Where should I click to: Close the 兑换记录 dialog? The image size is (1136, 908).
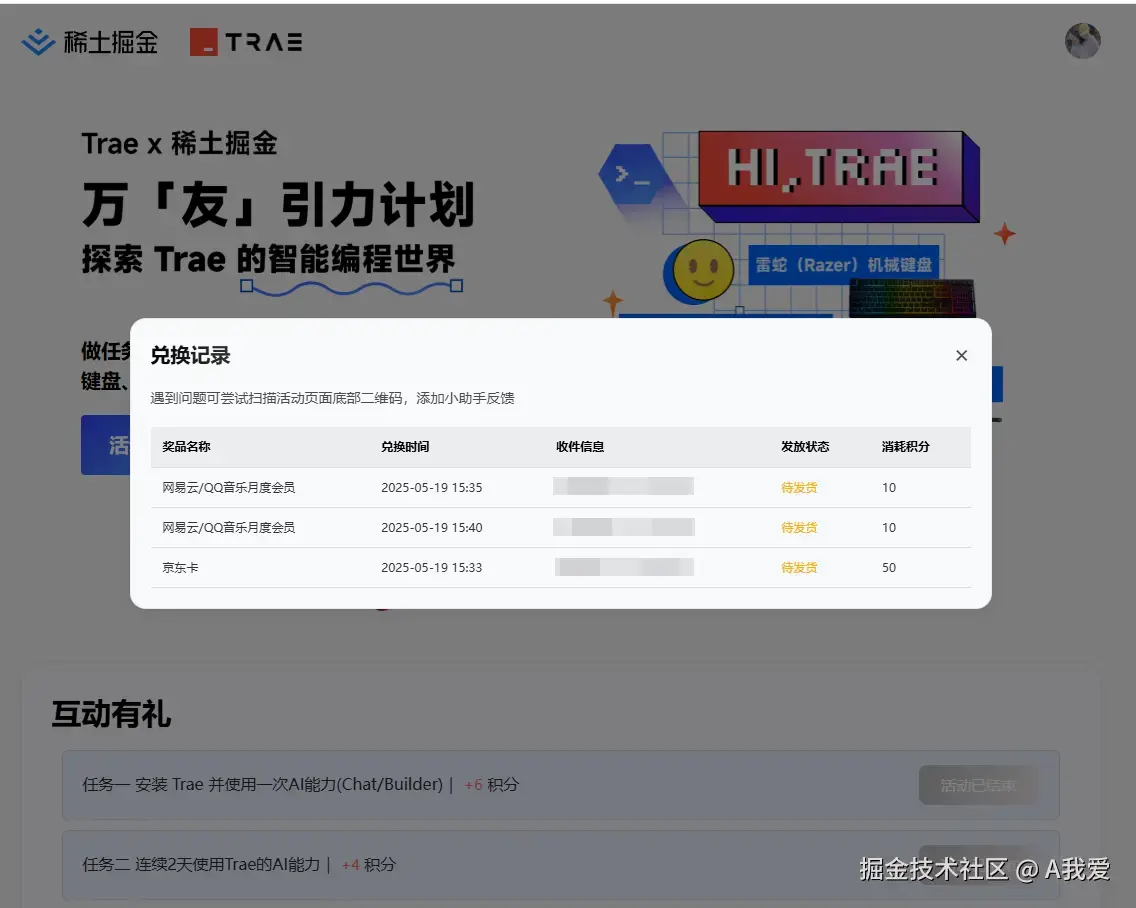click(x=961, y=355)
